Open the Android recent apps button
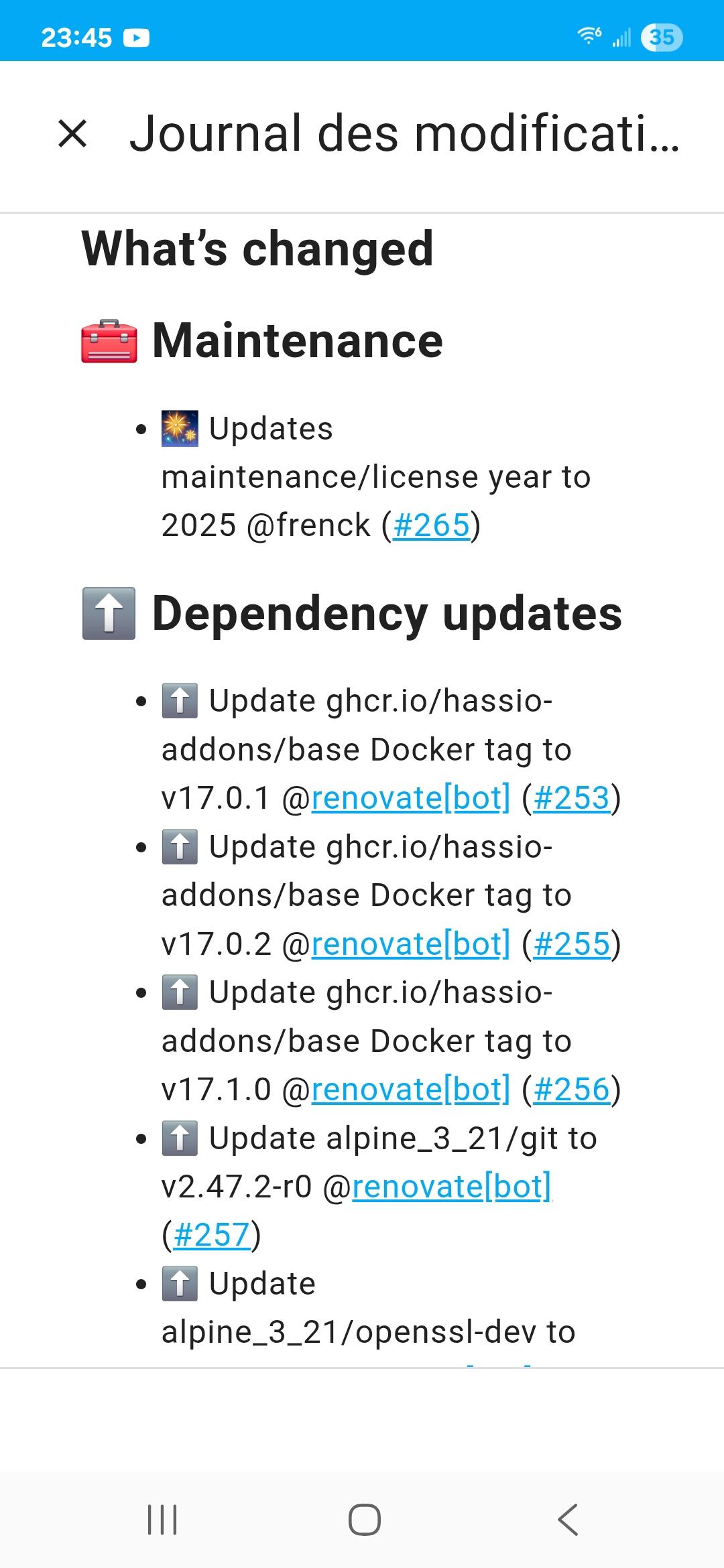This screenshot has height=1568, width=724. click(162, 1519)
